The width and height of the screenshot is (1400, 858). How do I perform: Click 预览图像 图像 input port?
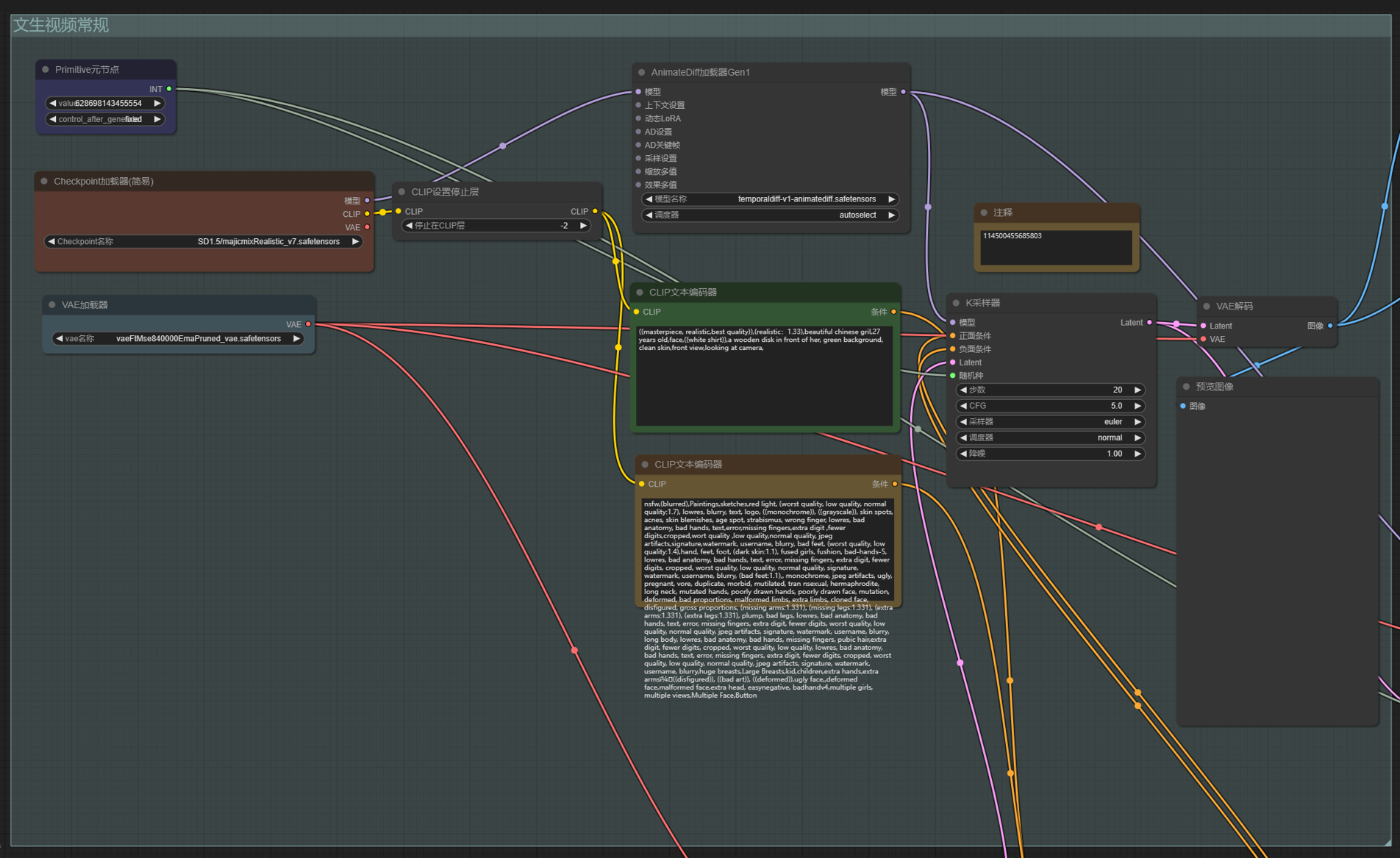(x=1183, y=406)
